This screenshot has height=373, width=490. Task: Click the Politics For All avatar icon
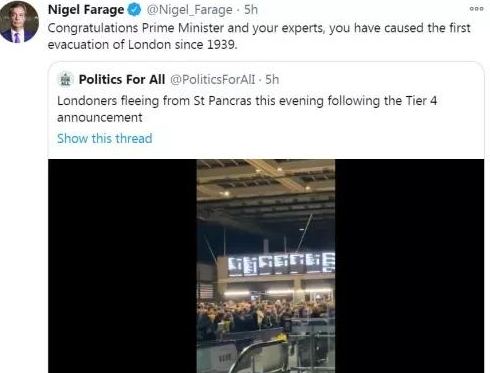[x=66, y=80]
